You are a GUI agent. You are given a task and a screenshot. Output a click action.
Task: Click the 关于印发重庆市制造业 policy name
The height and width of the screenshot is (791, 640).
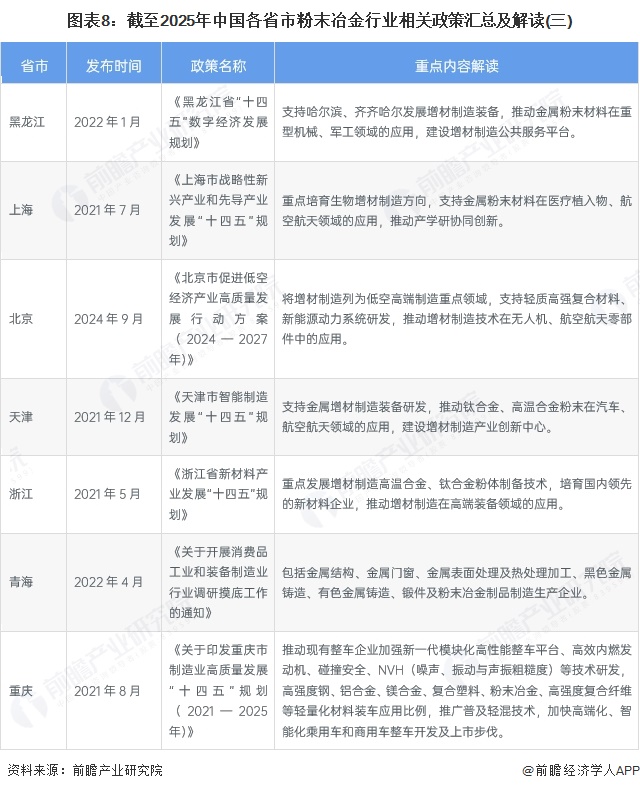(218, 690)
